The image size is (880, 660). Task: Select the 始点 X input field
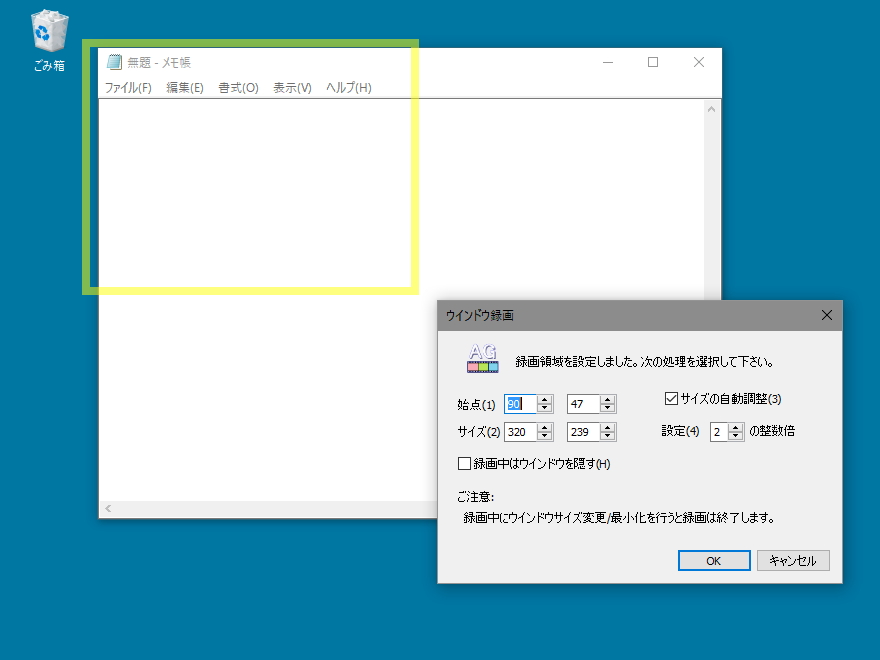[x=520, y=403]
